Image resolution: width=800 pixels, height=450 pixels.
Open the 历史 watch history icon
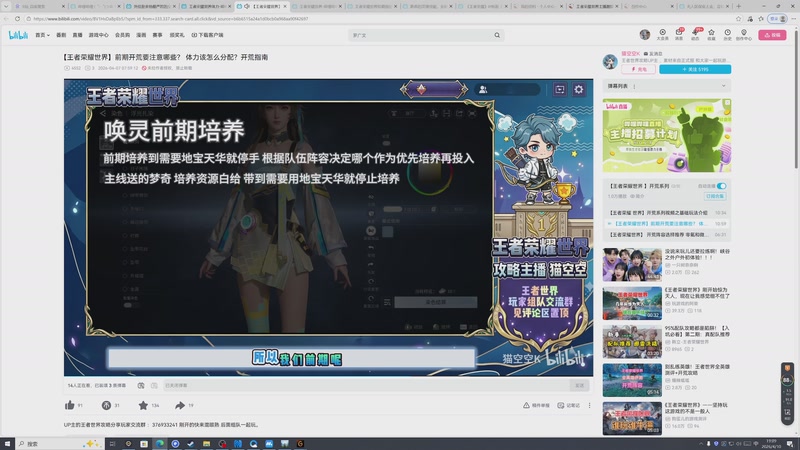(728, 35)
